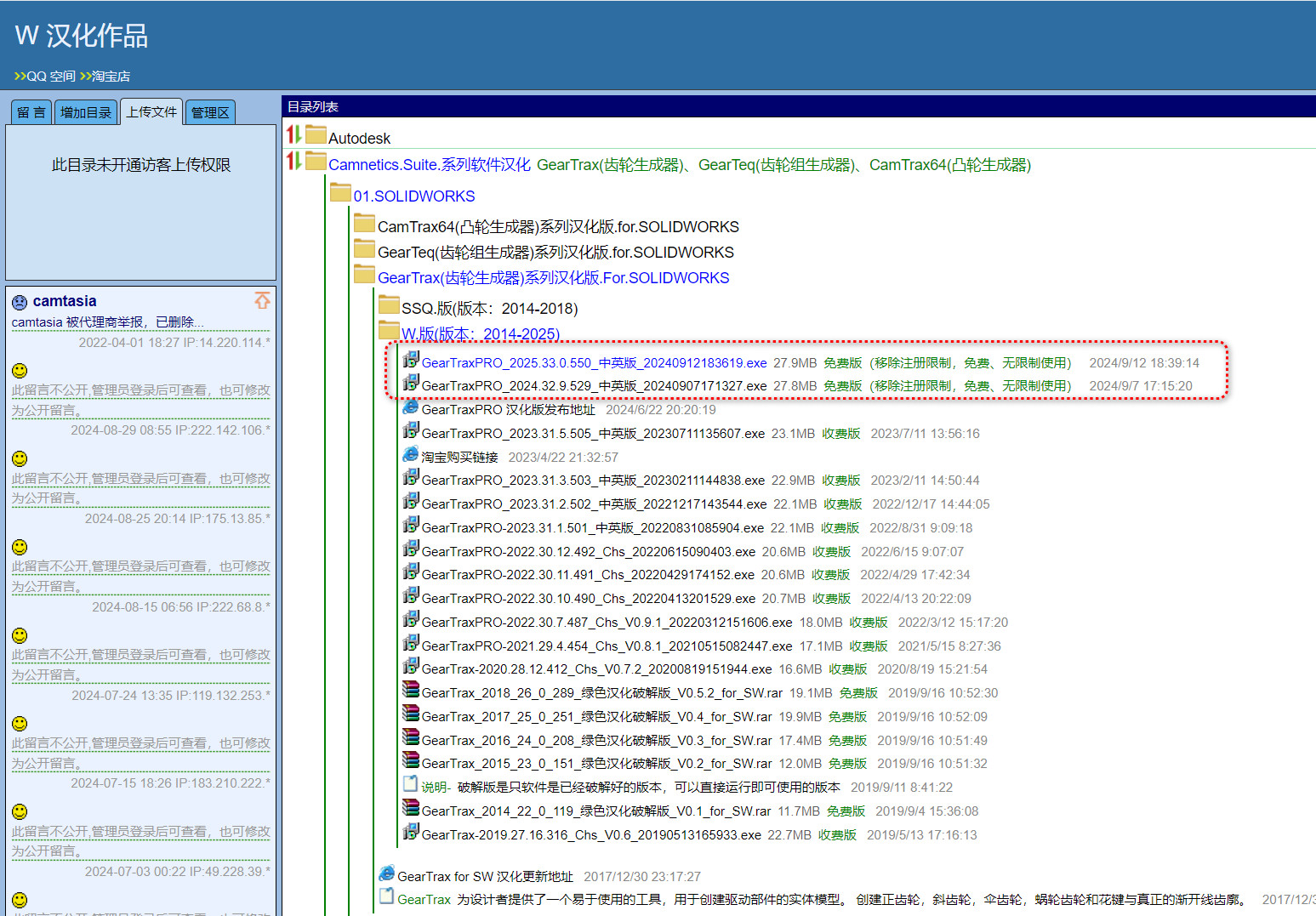This screenshot has width=1316, height=916.
Task: Click the GearTrax For.SOLIDWORKS folder icon
Action: [x=364, y=274]
